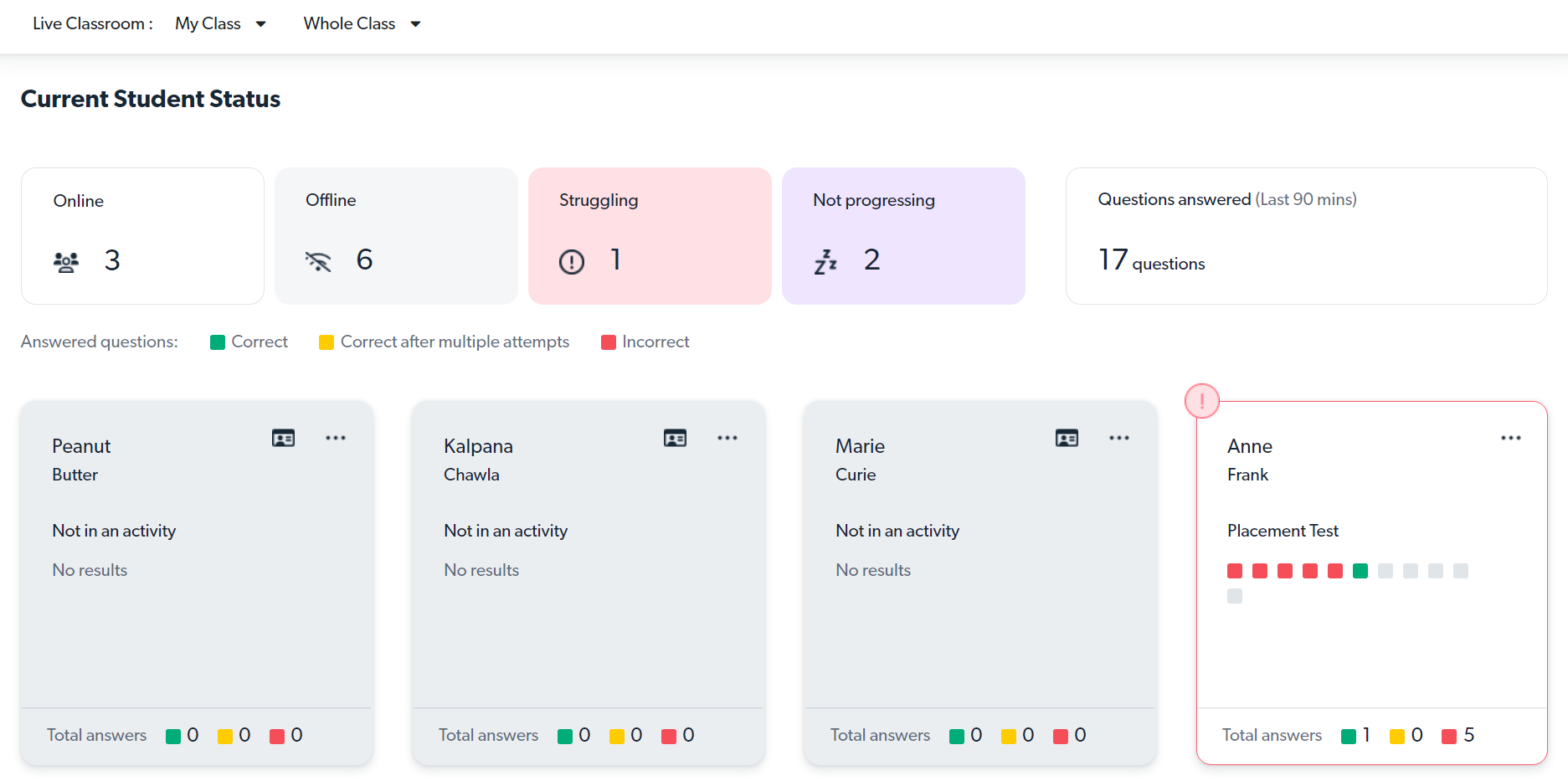Open Peanut Butter's profile card icon
The width and height of the screenshot is (1568, 781).
coord(283,438)
